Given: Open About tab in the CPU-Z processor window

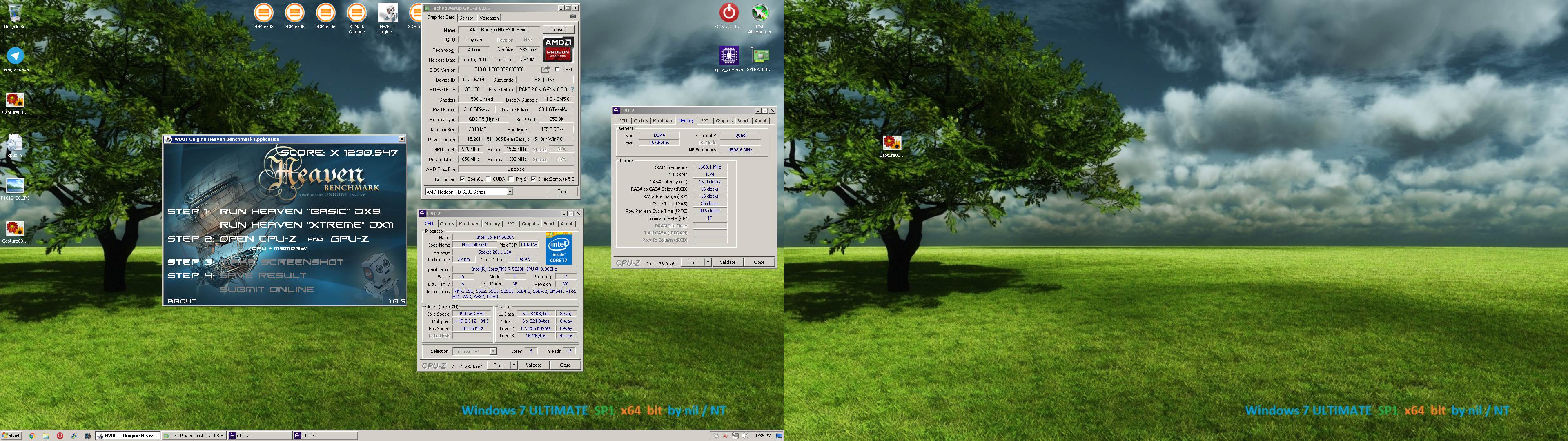Looking at the screenshot, I should tap(567, 223).
